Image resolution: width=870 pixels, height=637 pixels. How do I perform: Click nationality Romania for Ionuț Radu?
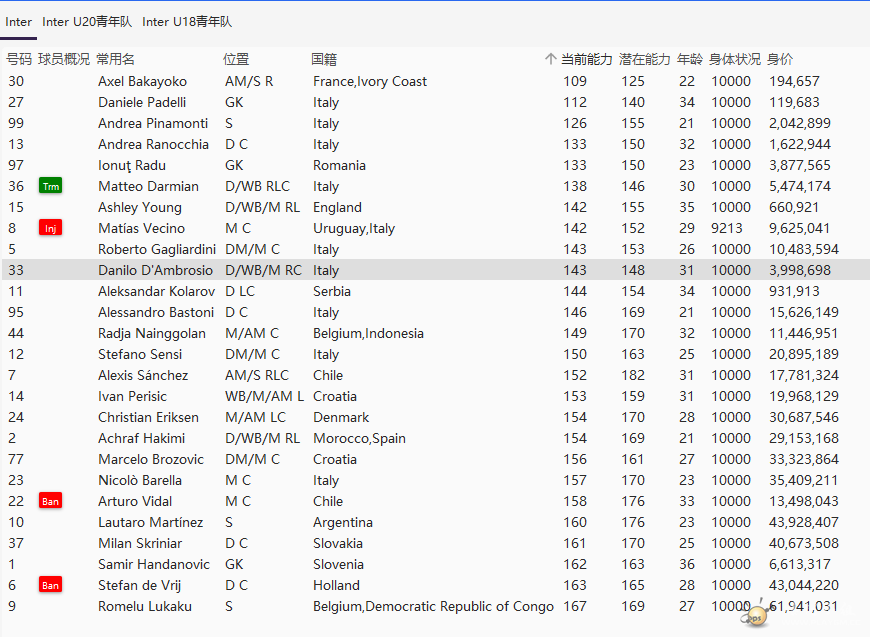(339, 165)
